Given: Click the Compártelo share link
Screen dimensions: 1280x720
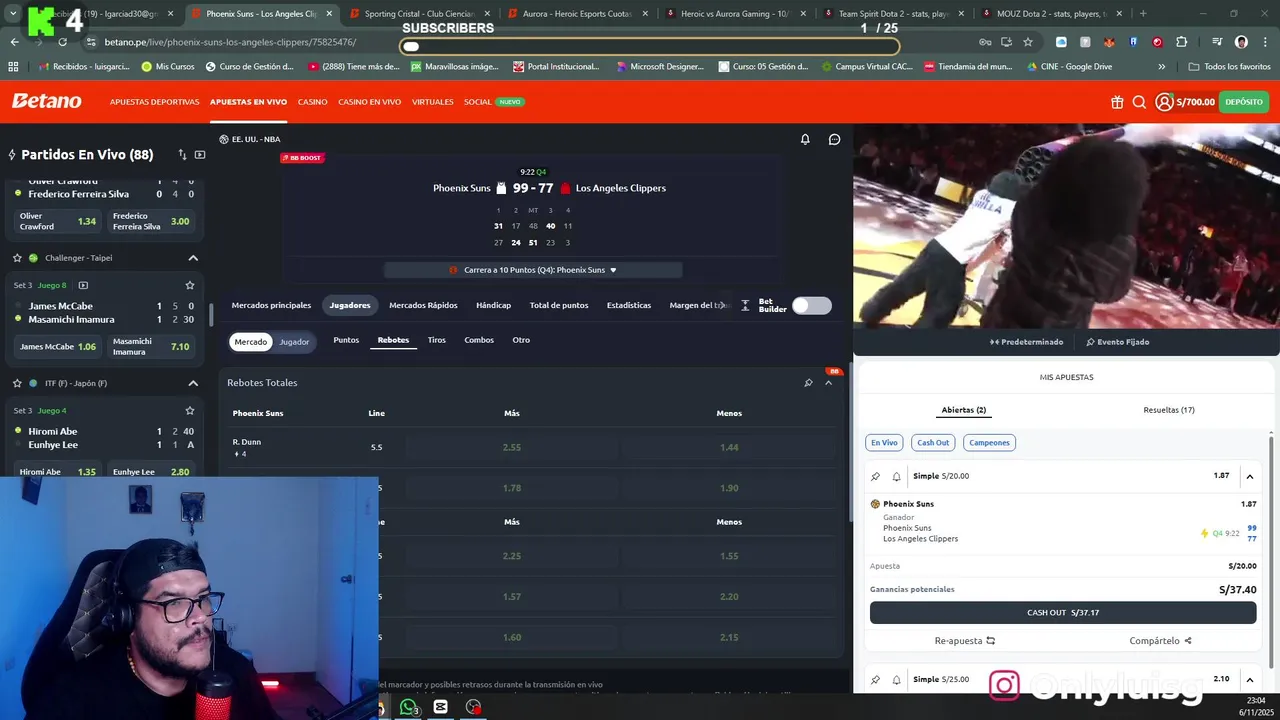Looking at the screenshot, I should click(x=1160, y=641).
